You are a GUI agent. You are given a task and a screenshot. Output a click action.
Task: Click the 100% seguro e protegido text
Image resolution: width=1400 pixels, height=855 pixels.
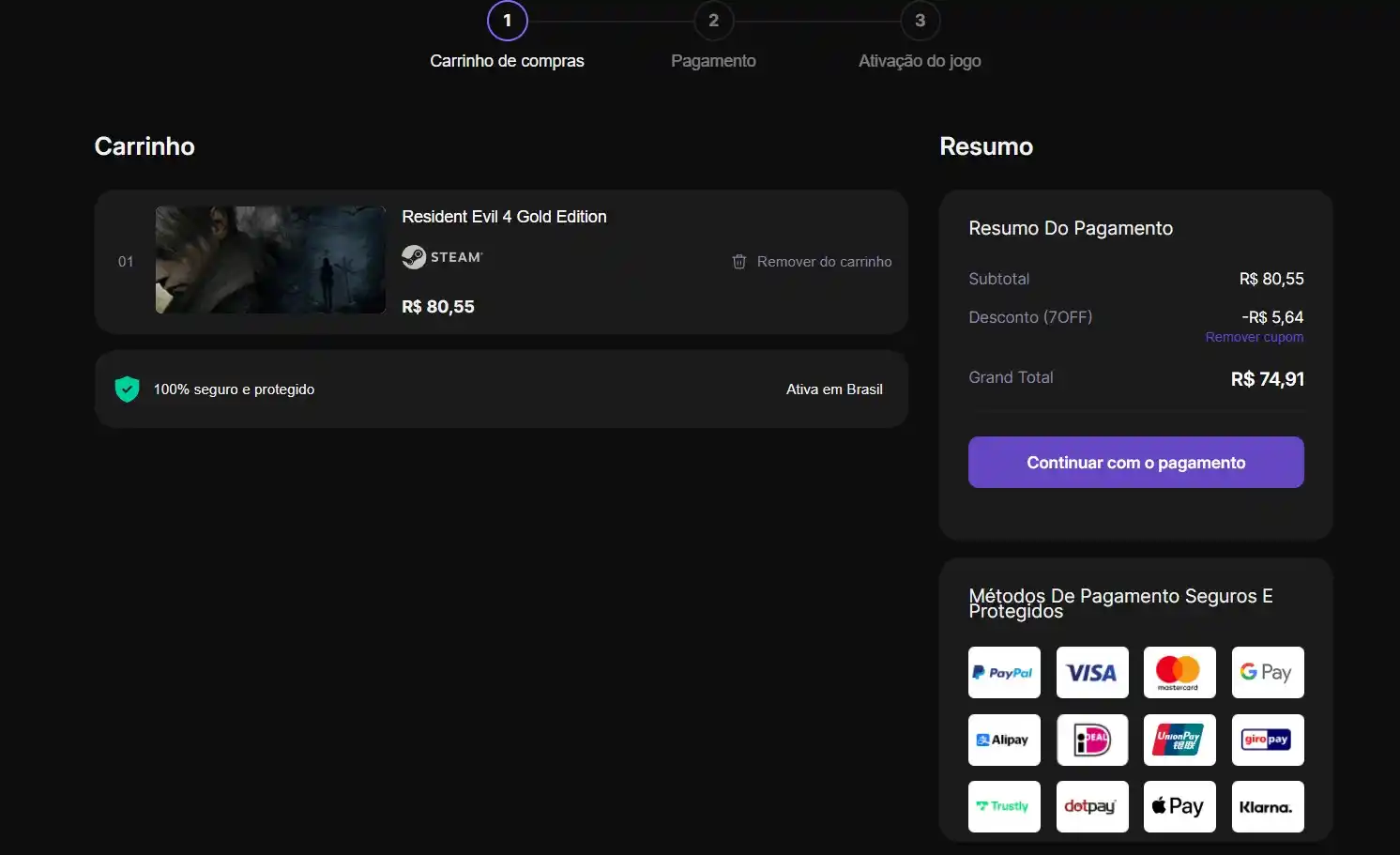pyautogui.click(x=234, y=389)
